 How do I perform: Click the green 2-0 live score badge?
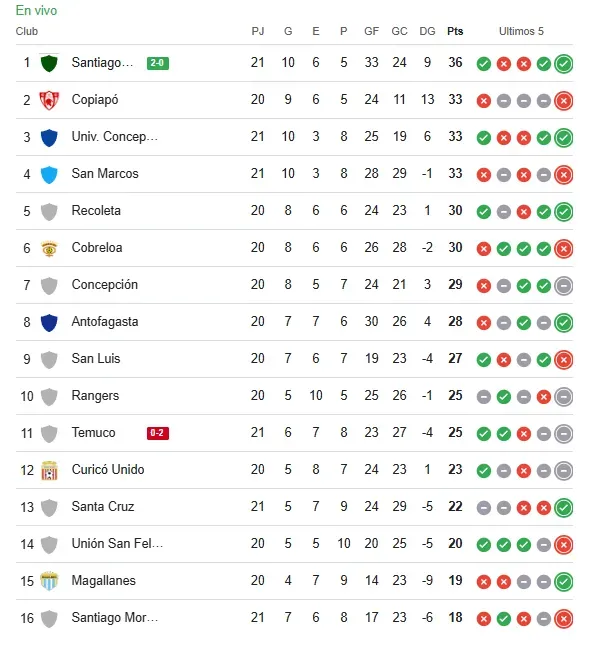(157, 63)
